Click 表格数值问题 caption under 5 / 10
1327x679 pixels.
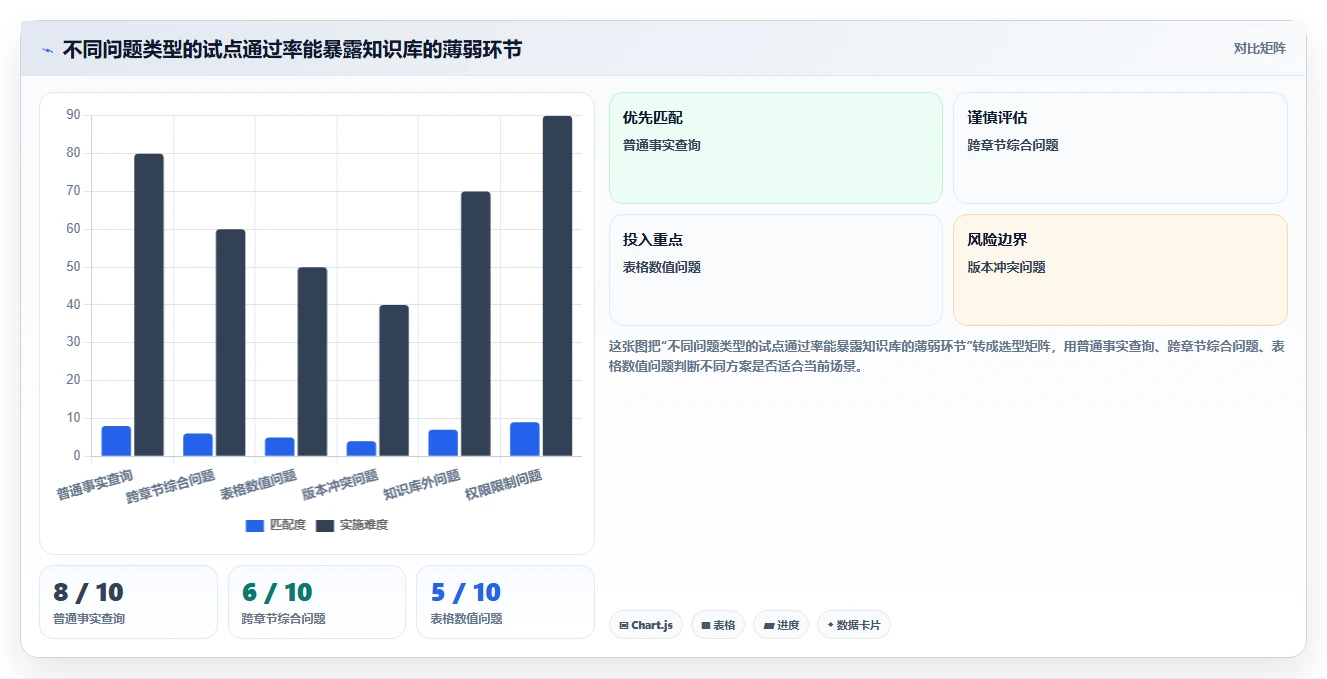pos(467,619)
